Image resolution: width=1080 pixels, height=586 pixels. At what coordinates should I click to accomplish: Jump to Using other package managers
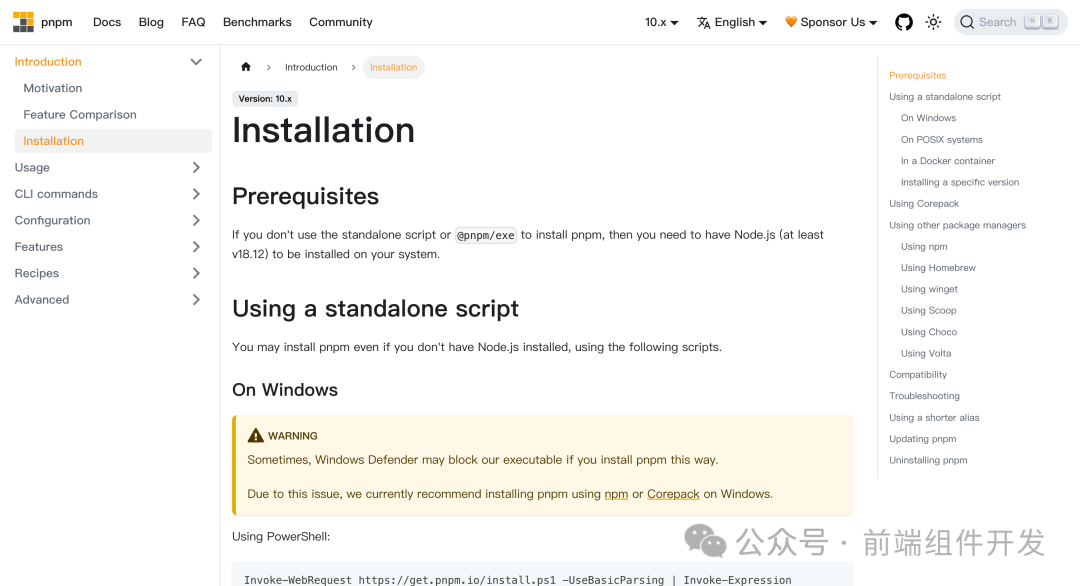[957, 224]
